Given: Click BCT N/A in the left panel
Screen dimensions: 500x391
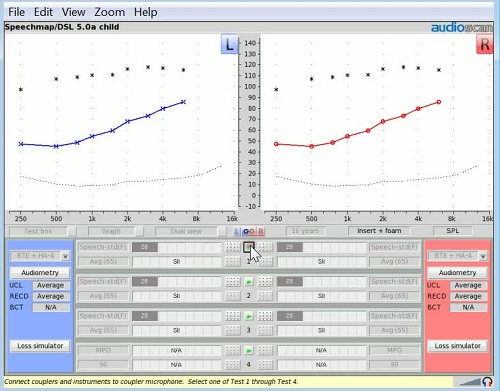Looking at the screenshot, I should point(51,307).
